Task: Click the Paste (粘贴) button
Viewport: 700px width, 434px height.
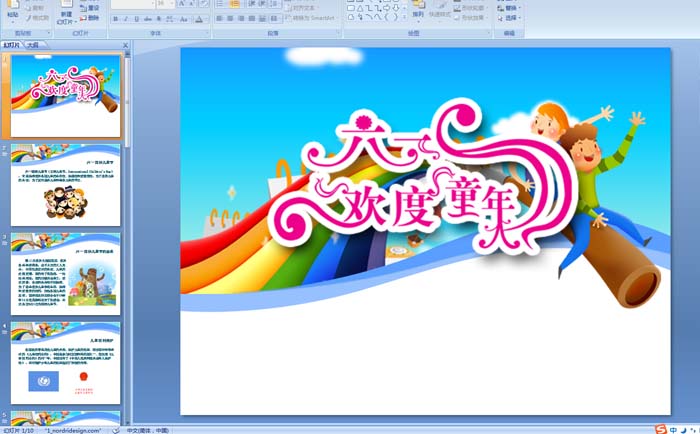Action: click(13, 11)
